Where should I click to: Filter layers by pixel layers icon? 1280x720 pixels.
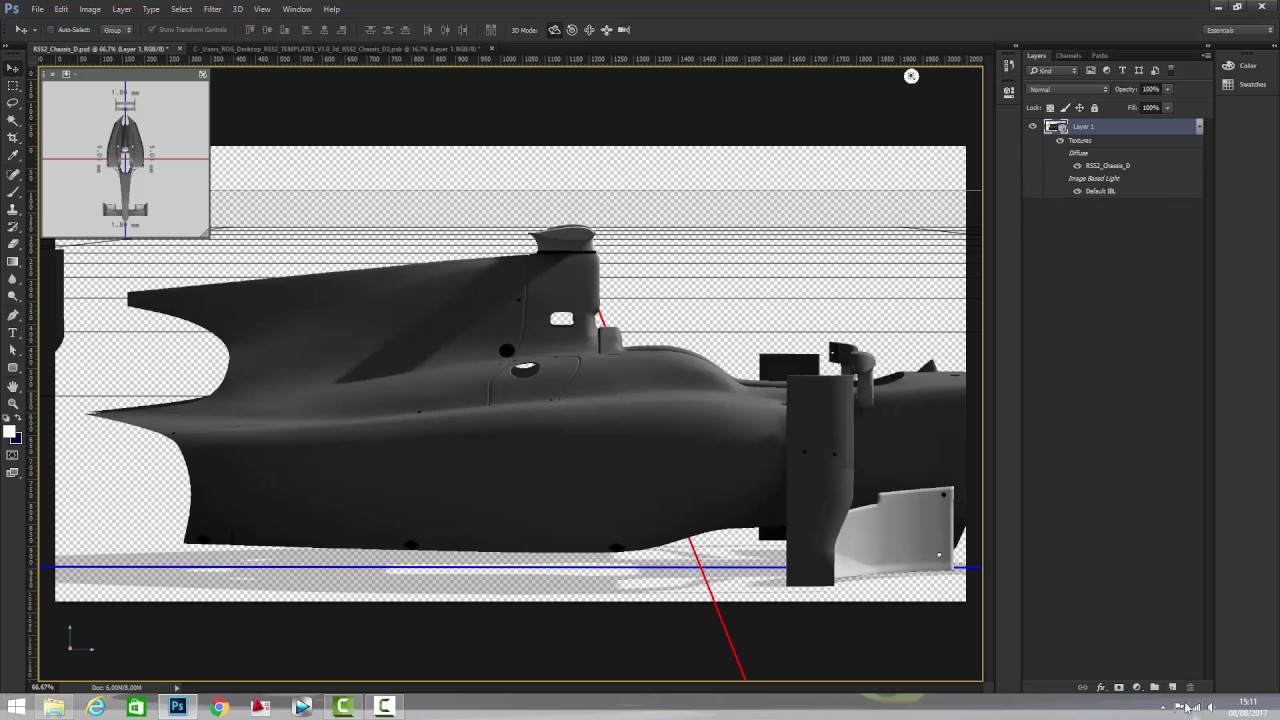tap(1090, 70)
